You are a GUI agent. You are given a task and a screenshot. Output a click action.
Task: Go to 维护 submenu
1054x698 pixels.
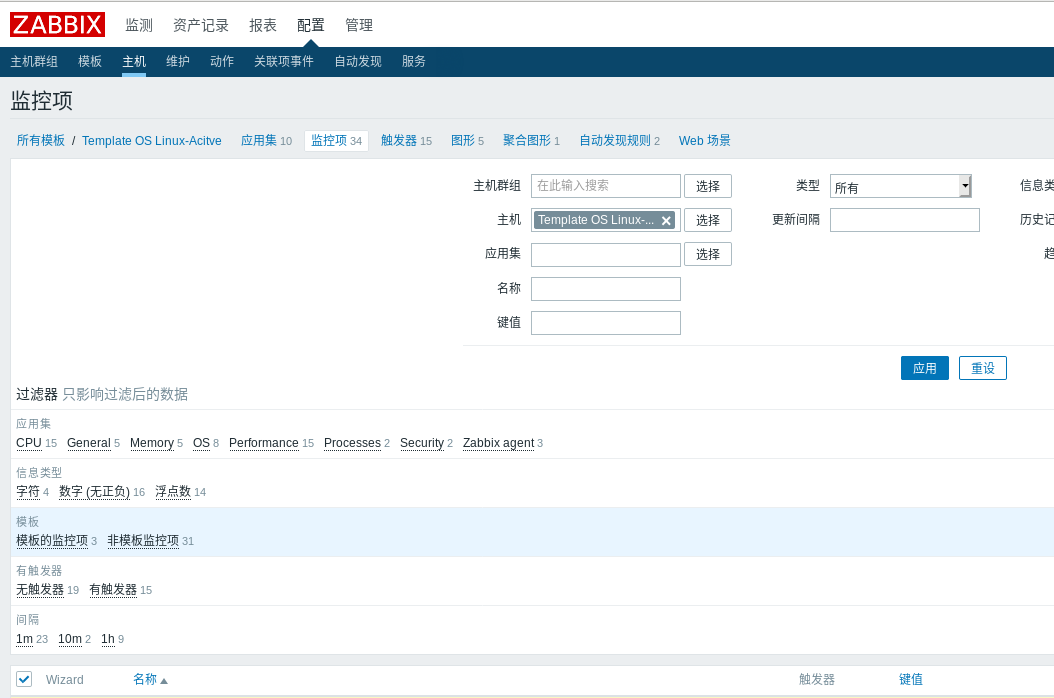coord(178,61)
